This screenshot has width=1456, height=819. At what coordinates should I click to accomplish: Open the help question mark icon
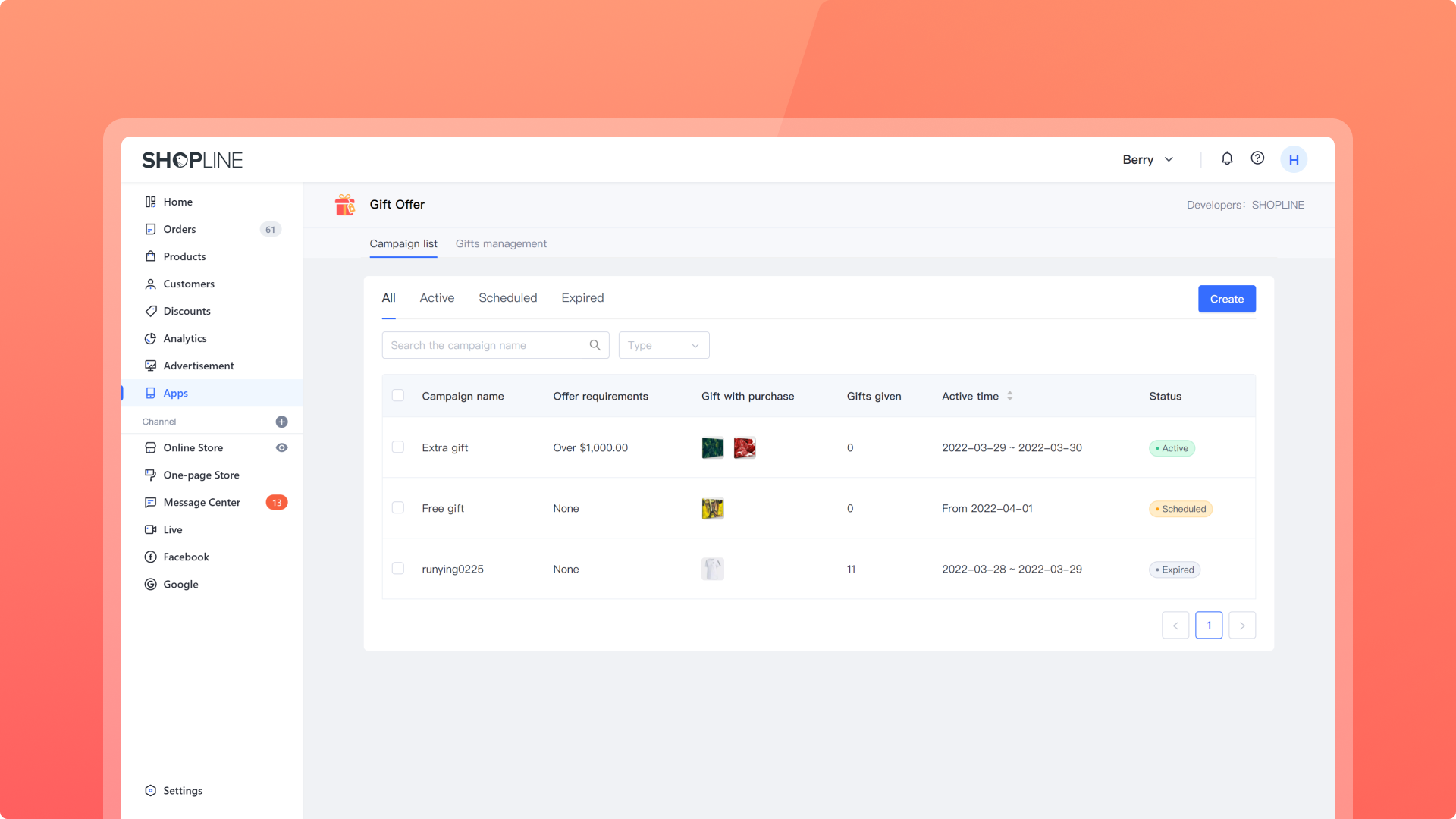pyautogui.click(x=1257, y=158)
